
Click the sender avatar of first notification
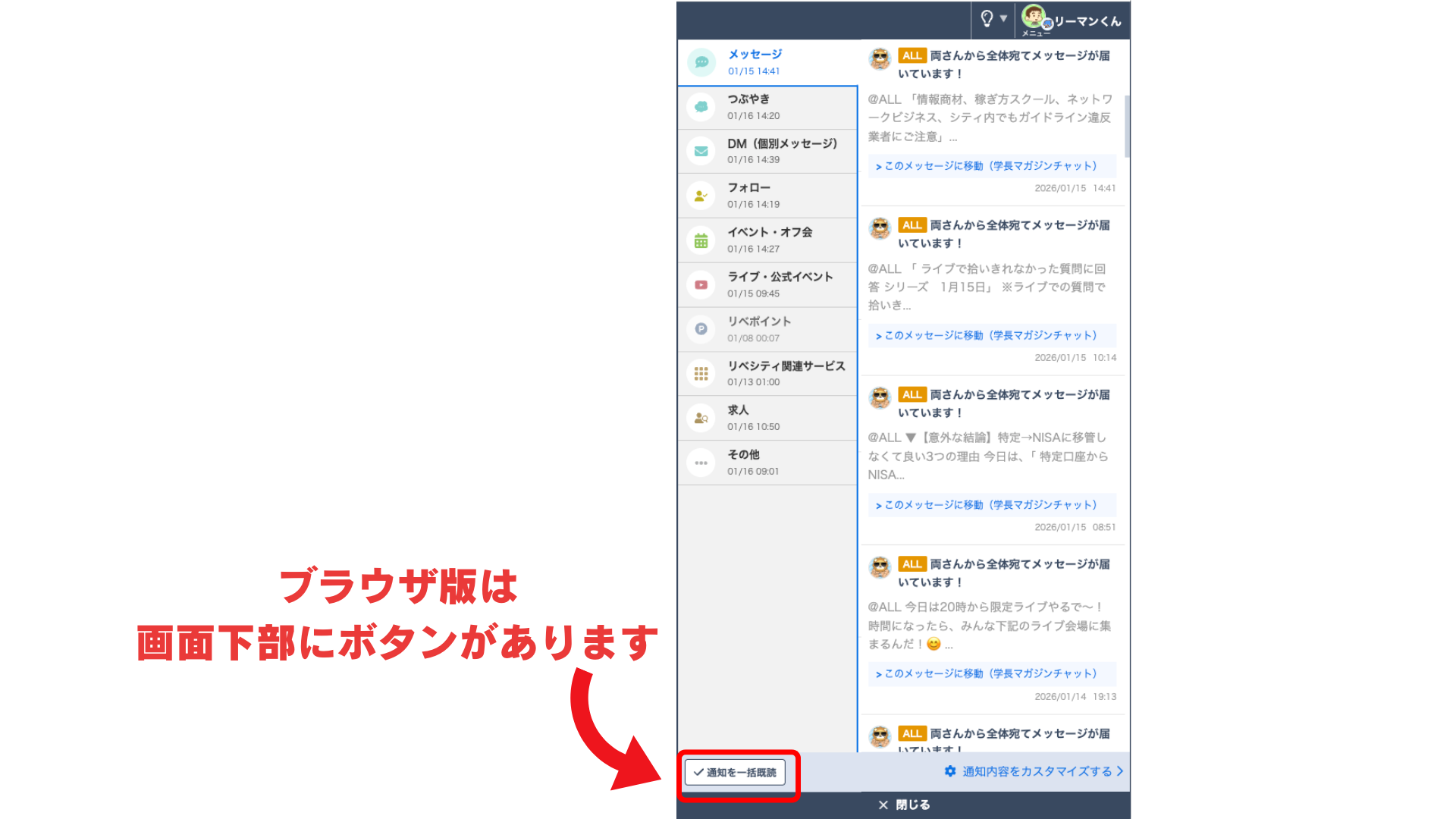(880, 58)
